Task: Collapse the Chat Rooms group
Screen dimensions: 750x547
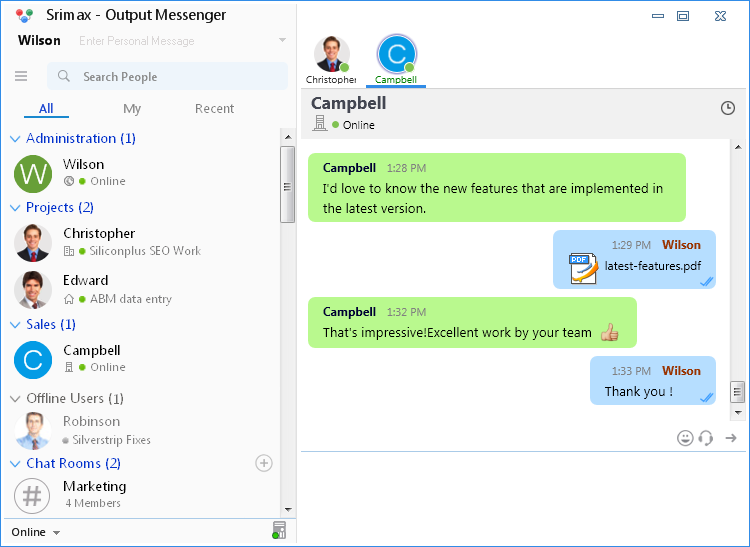Action: [x=15, y=463]
